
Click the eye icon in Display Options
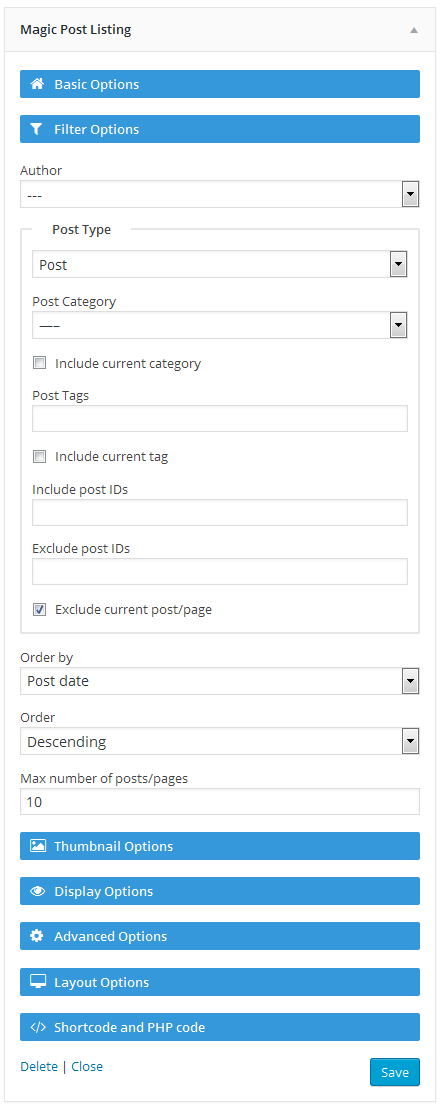(x=37, y=891)
